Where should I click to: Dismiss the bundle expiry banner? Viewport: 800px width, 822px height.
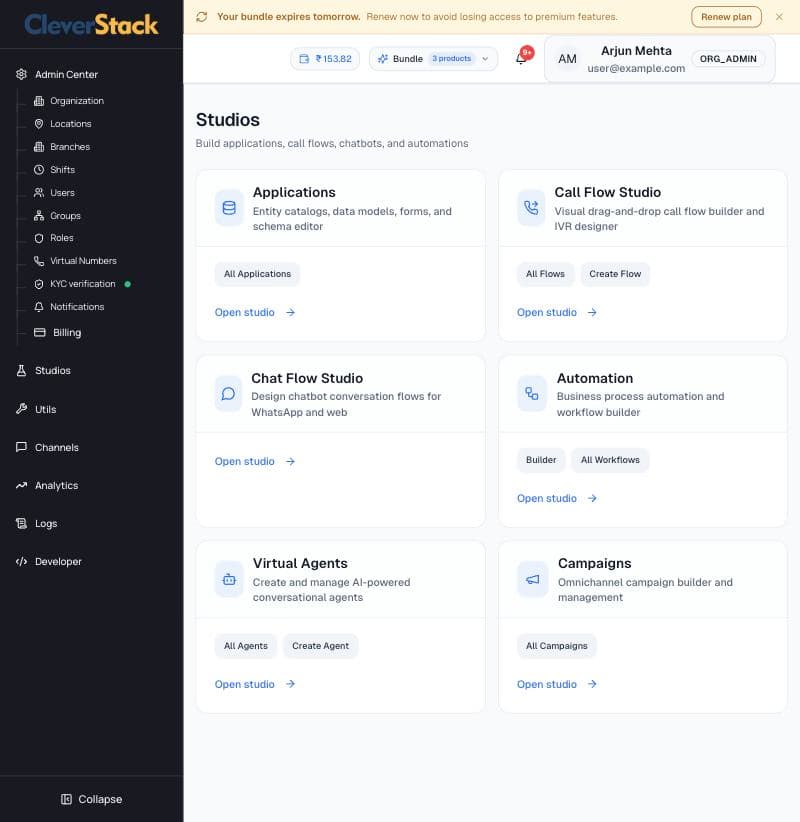[x=779, y=17]
